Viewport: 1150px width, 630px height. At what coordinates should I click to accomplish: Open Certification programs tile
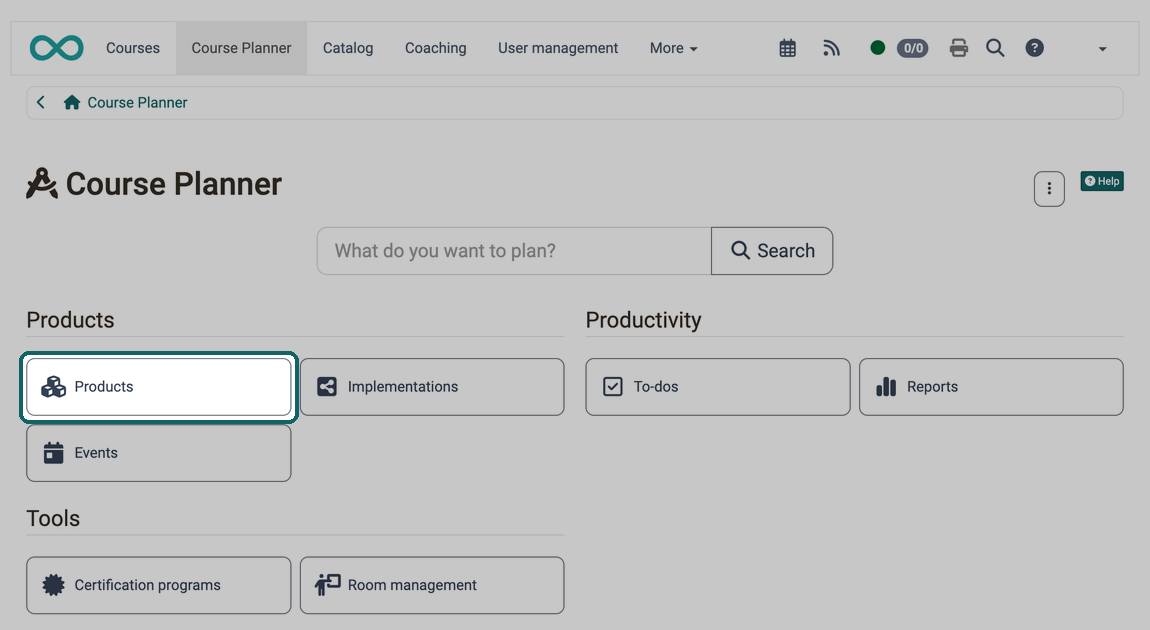point(158,585)
